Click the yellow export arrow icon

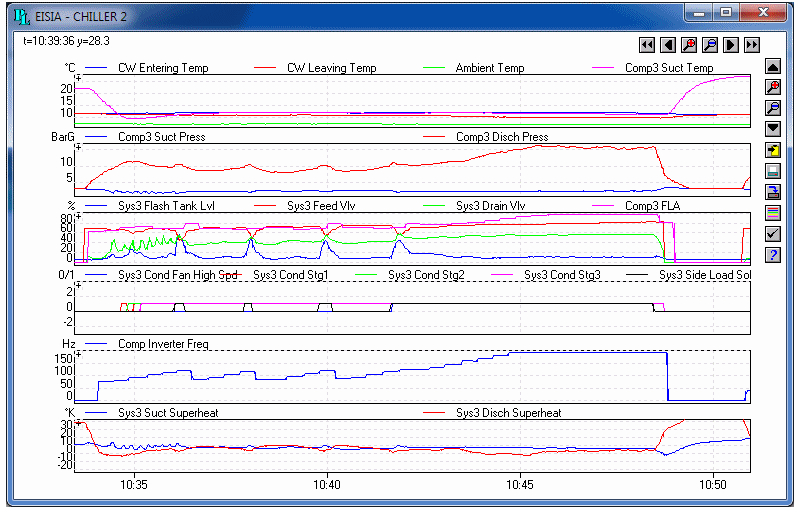pos(773,150)
